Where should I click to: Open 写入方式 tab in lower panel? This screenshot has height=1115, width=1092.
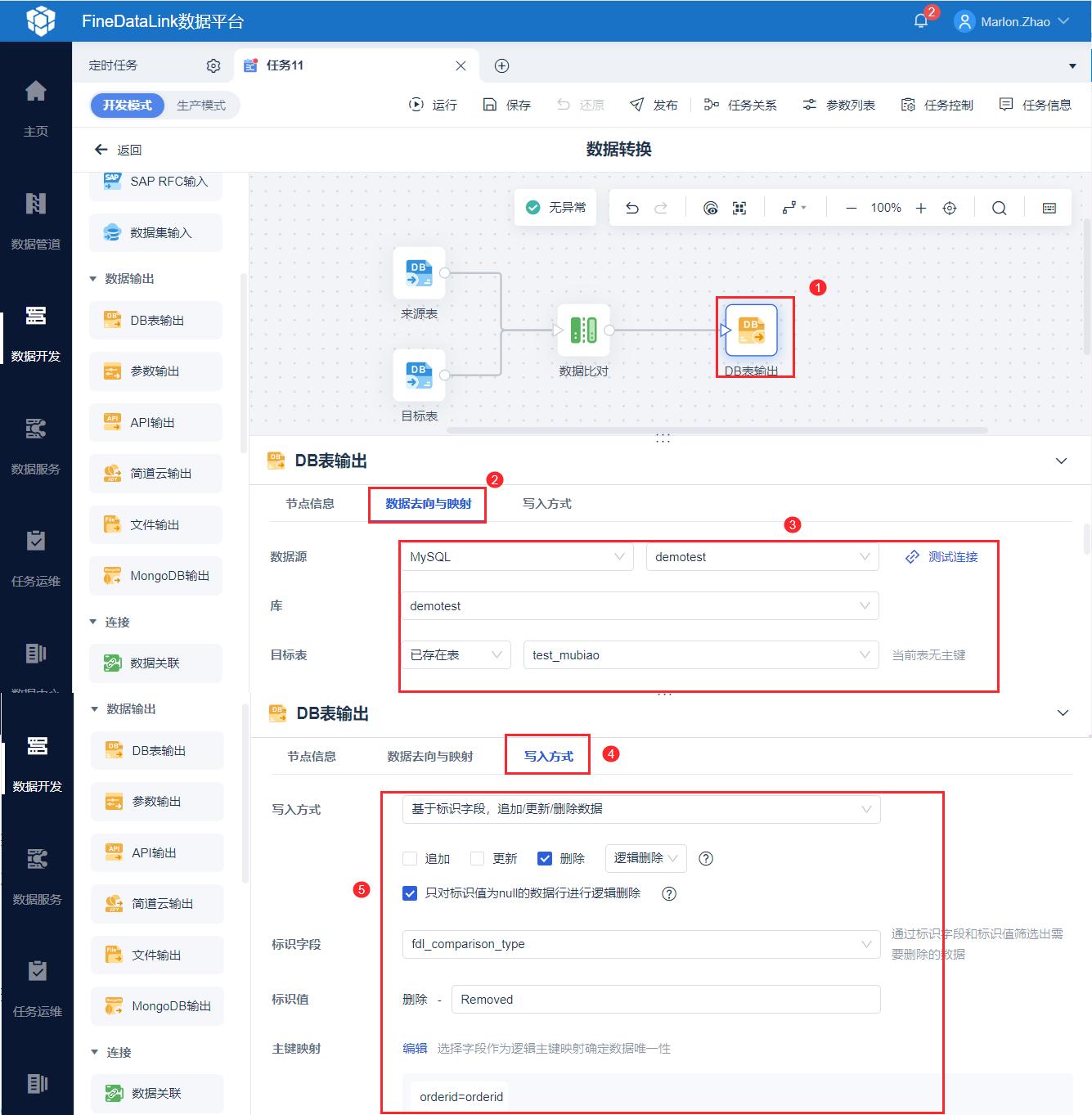(549, 757)
